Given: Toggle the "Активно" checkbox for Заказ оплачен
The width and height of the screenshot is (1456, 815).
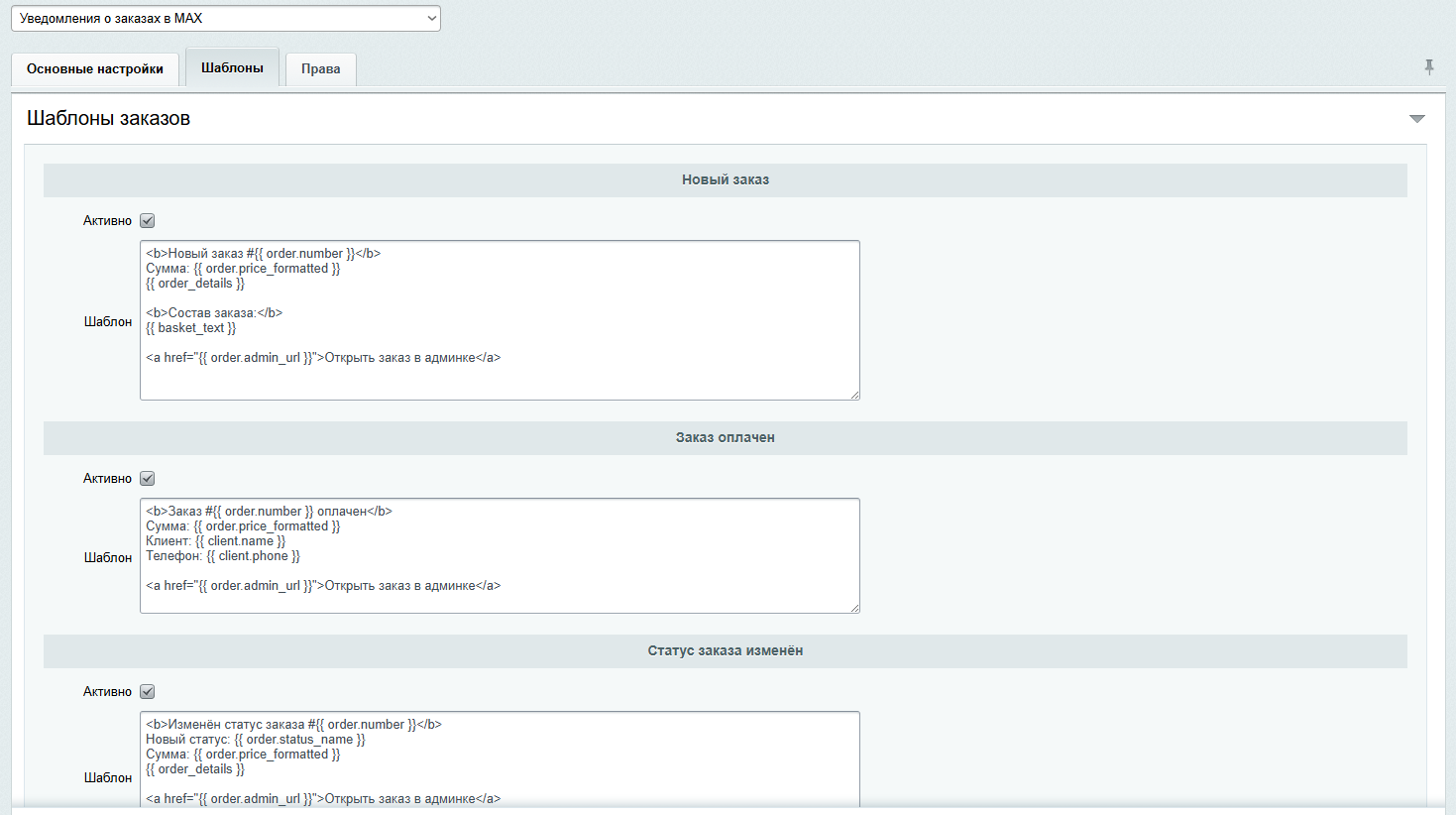Looking at the screenshot, I should click(x=148, y=479).
